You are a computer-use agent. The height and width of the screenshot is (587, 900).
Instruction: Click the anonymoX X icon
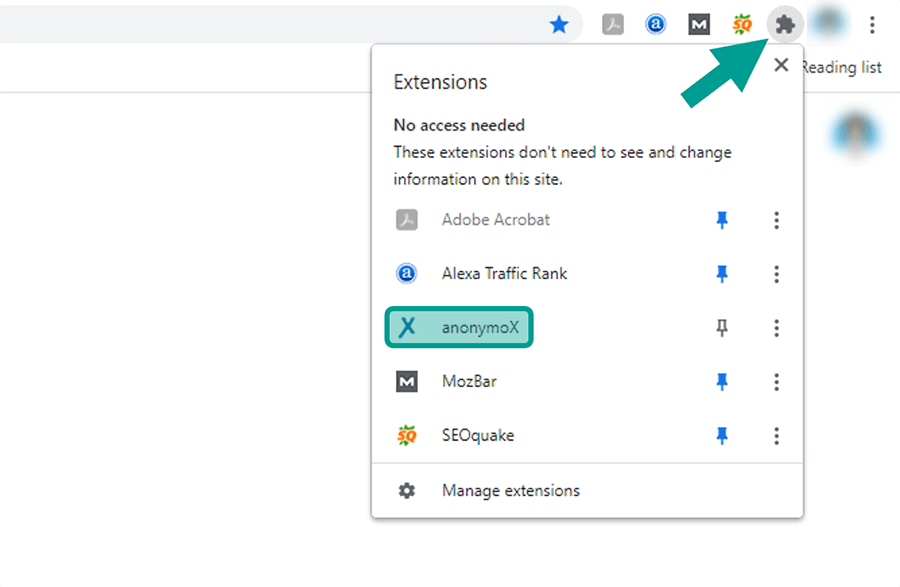406,327
